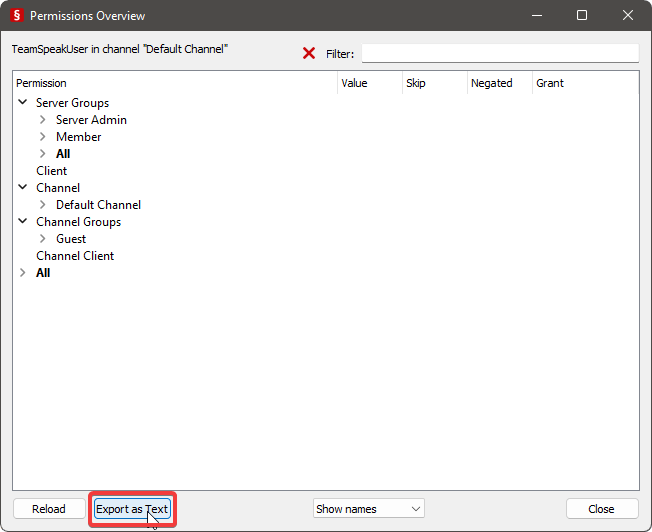Expand the Guest channel group

43,239
